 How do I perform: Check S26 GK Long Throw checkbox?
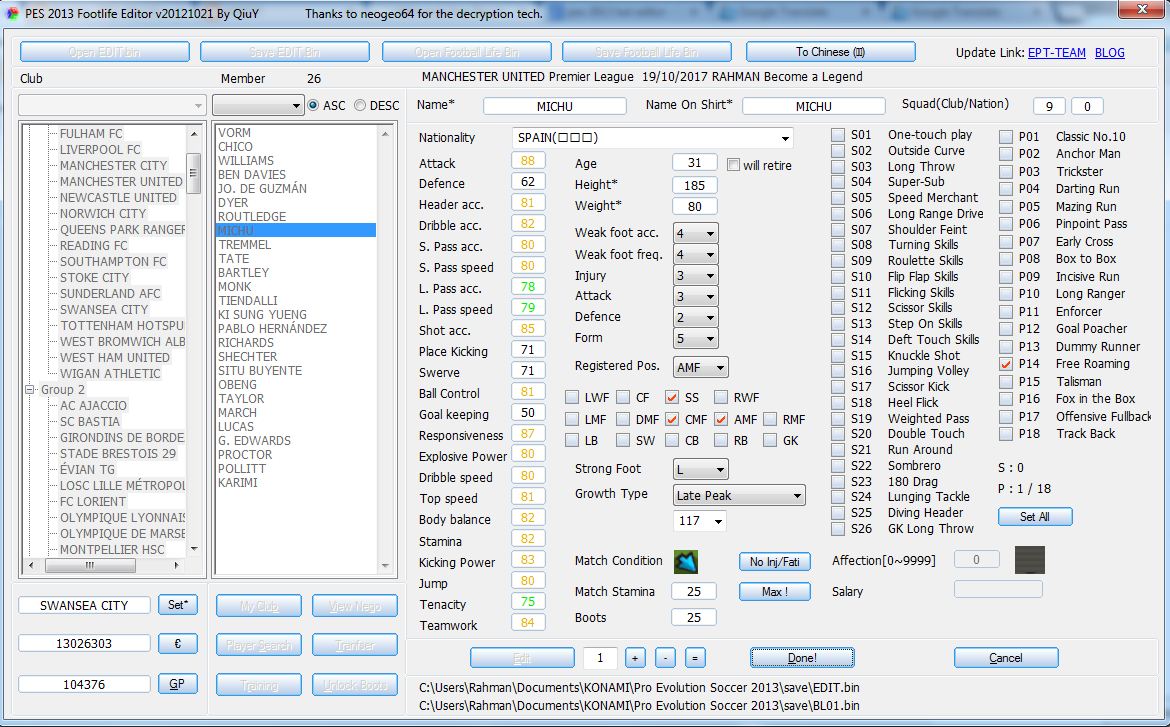tap(839, 529)
